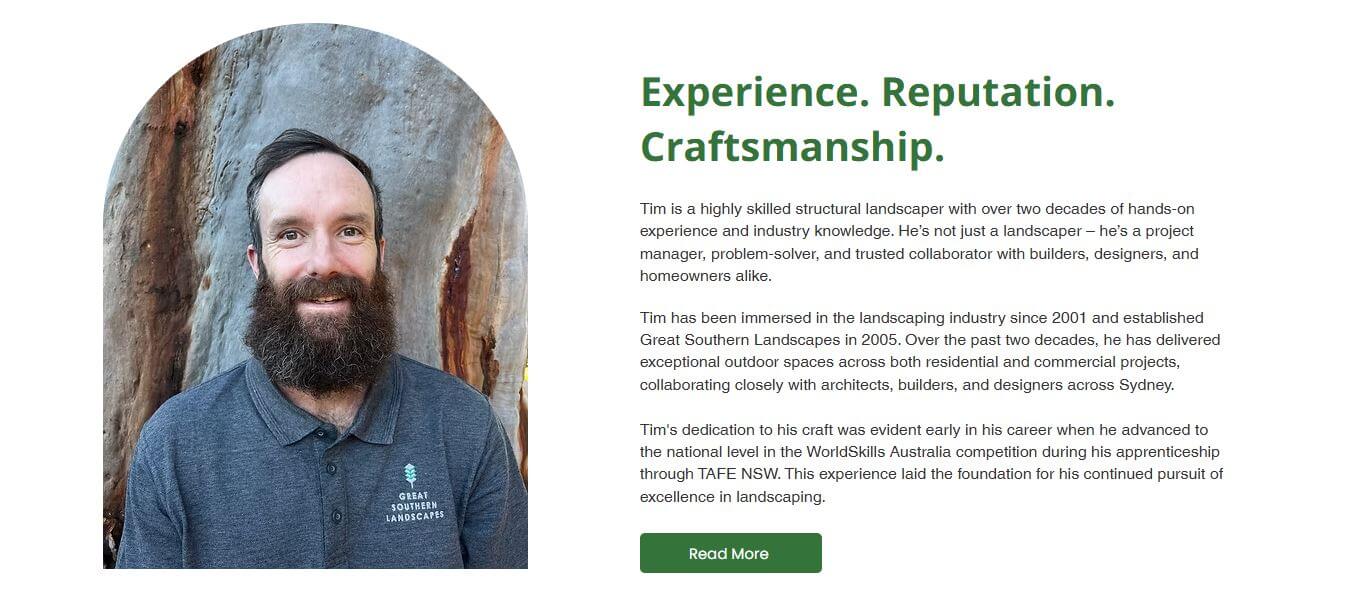This screenshot has width=1351, height=607.
Task: Click the word 'problem-solver' in the first paragraph
Action: coord(762,254)
